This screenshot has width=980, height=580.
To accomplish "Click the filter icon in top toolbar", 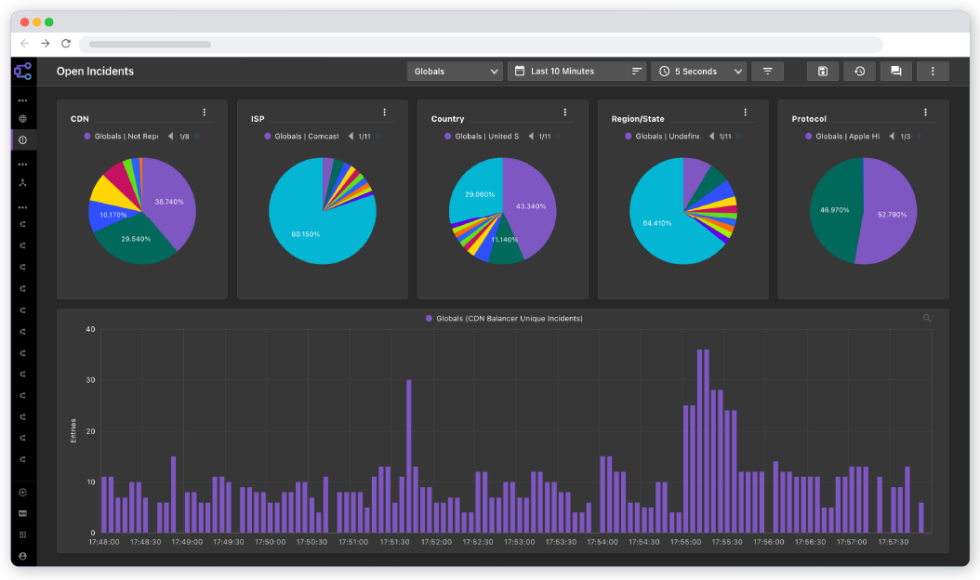I will pyautogui.click(x=768, y=71).
